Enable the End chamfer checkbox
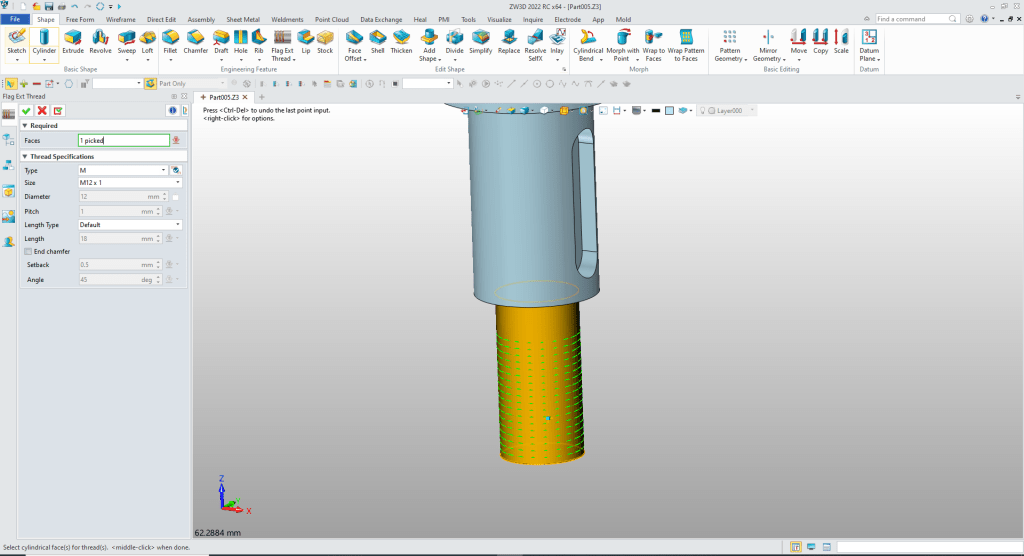1024x556 pixels. tap(27, 251)
